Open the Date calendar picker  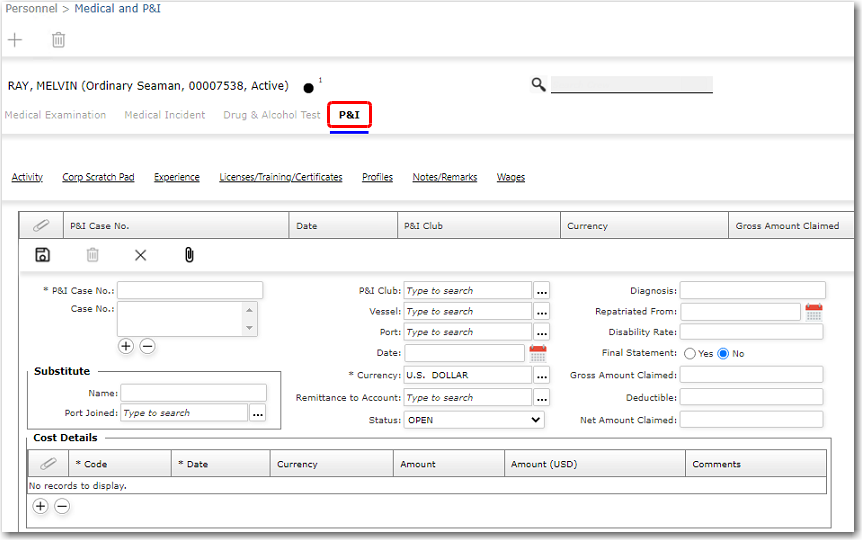538,353
